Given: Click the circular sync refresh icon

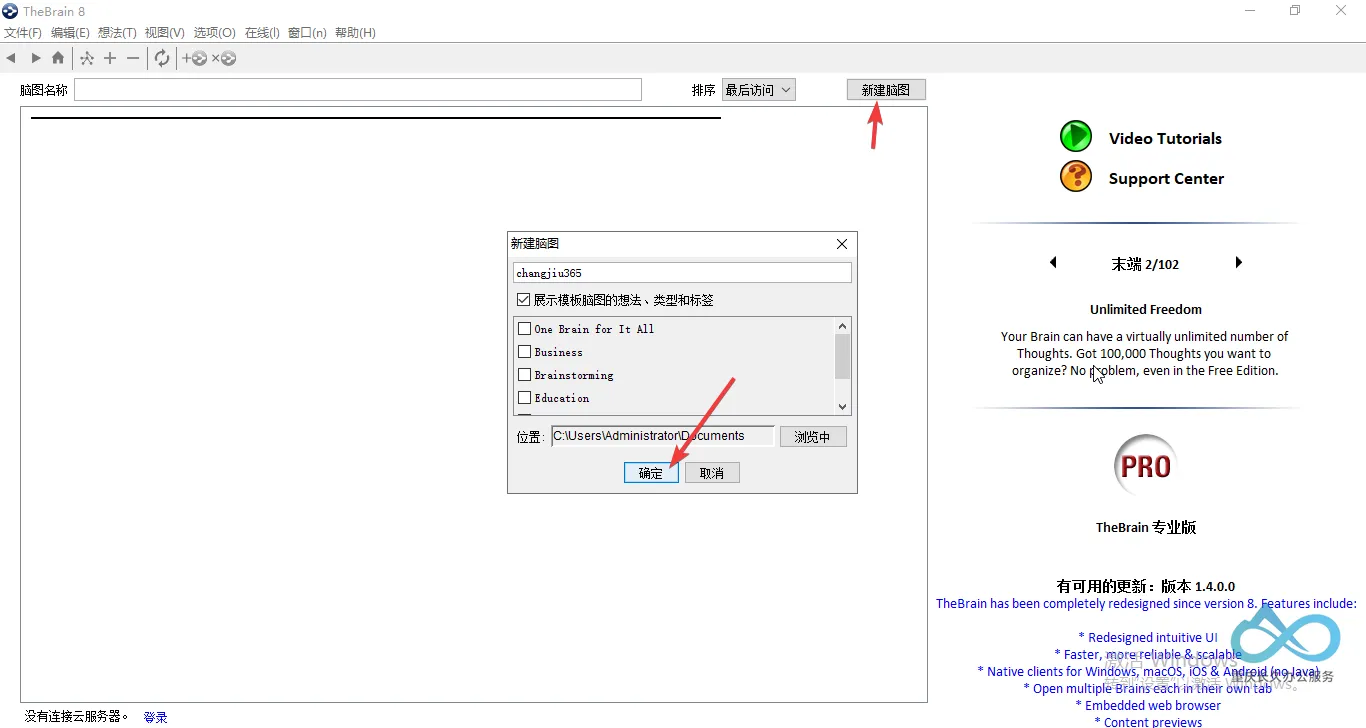Looking at the screenshot, I should pos(162,59).
